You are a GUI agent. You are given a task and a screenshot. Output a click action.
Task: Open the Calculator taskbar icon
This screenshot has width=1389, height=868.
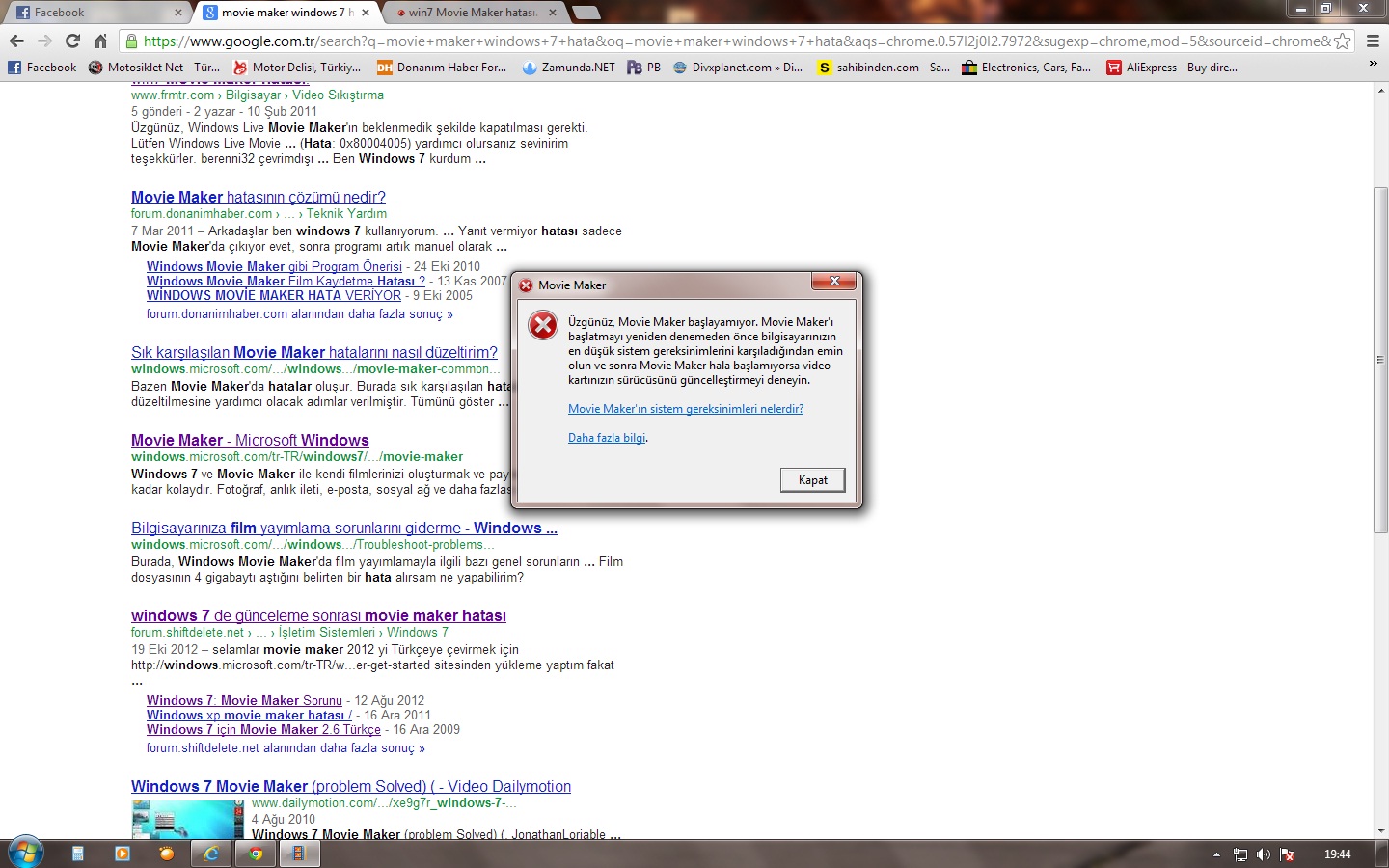(78, 854)
